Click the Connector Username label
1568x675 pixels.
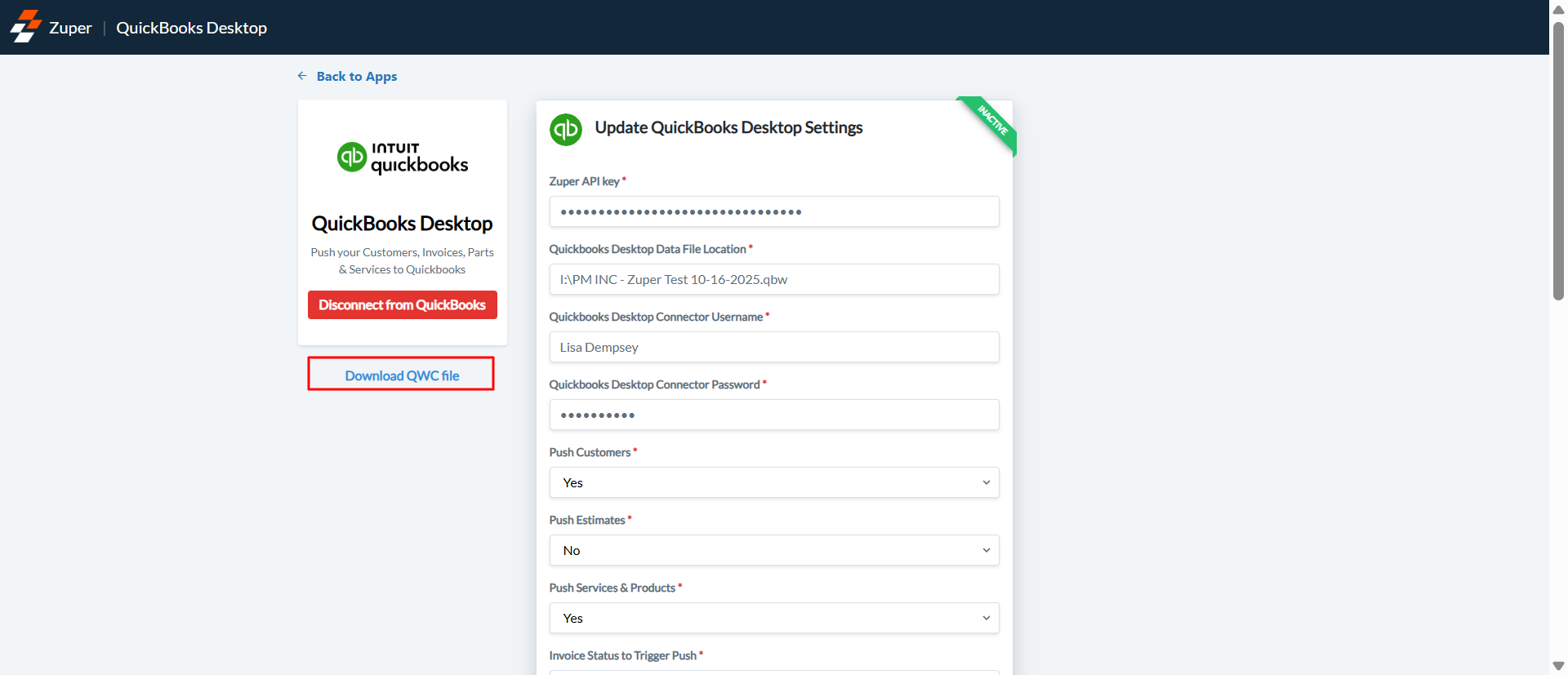[656, 317]
